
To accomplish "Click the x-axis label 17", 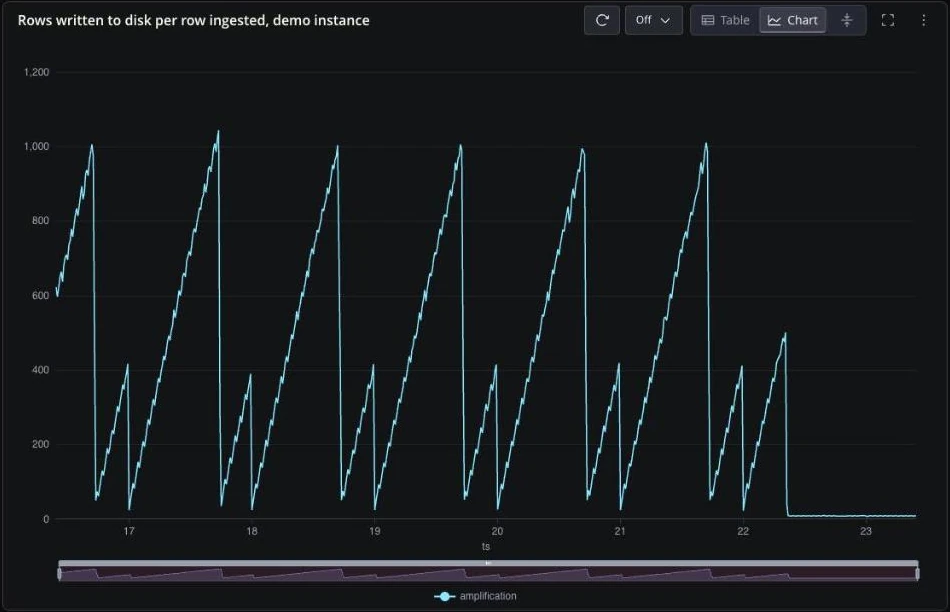I will click(x=129, y=531).
